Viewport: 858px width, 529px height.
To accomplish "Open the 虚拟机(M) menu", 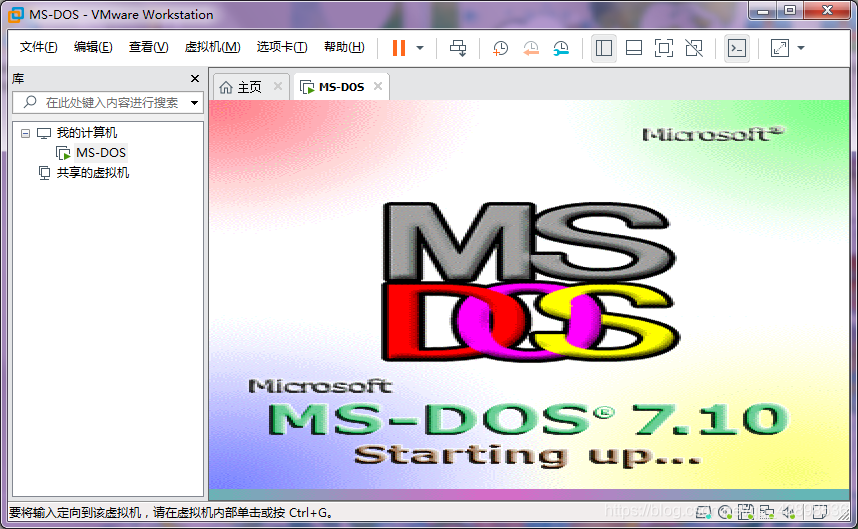I will (212, 47).
